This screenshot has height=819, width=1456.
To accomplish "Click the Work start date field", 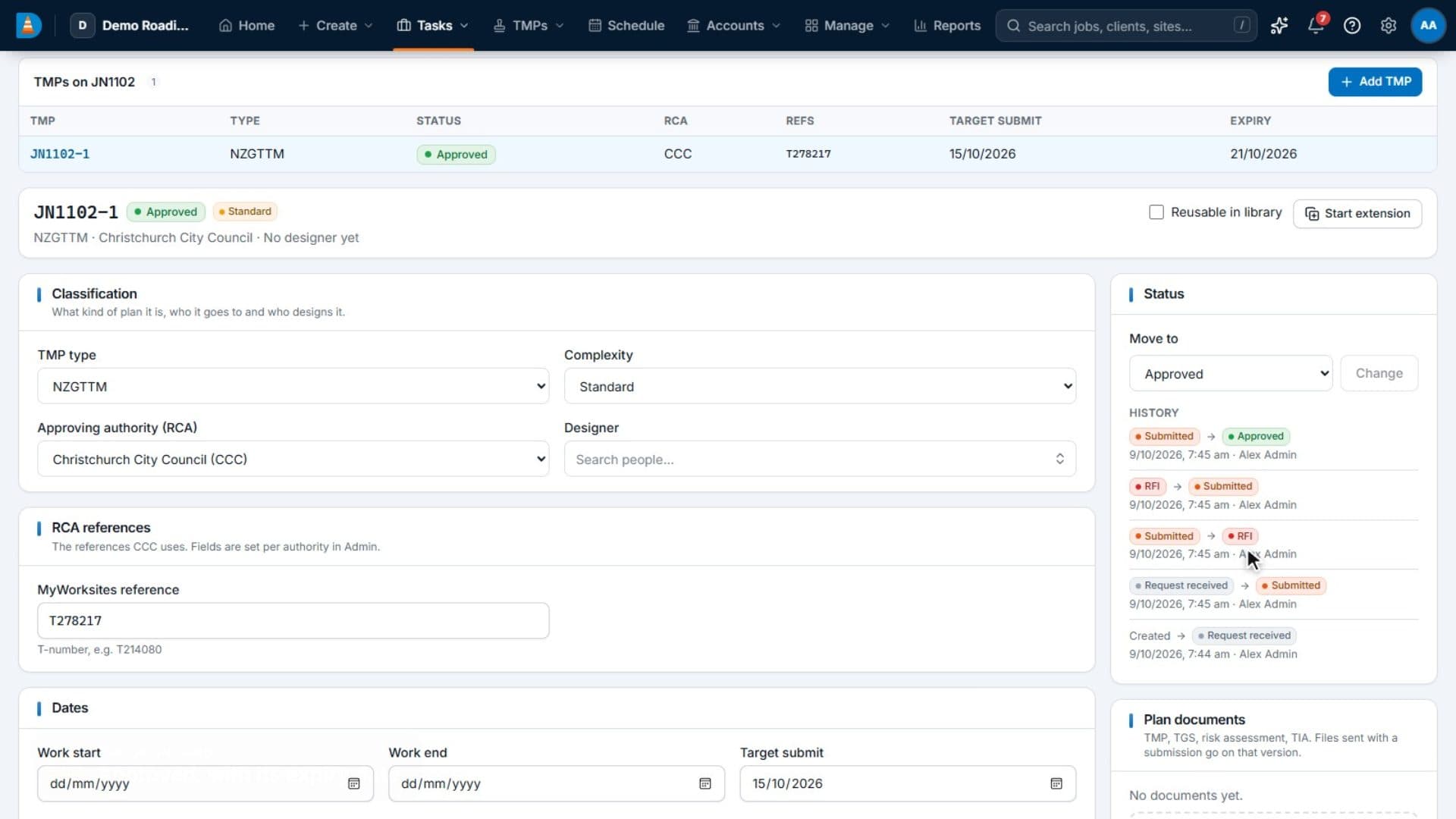I will [x=205, y=783].
